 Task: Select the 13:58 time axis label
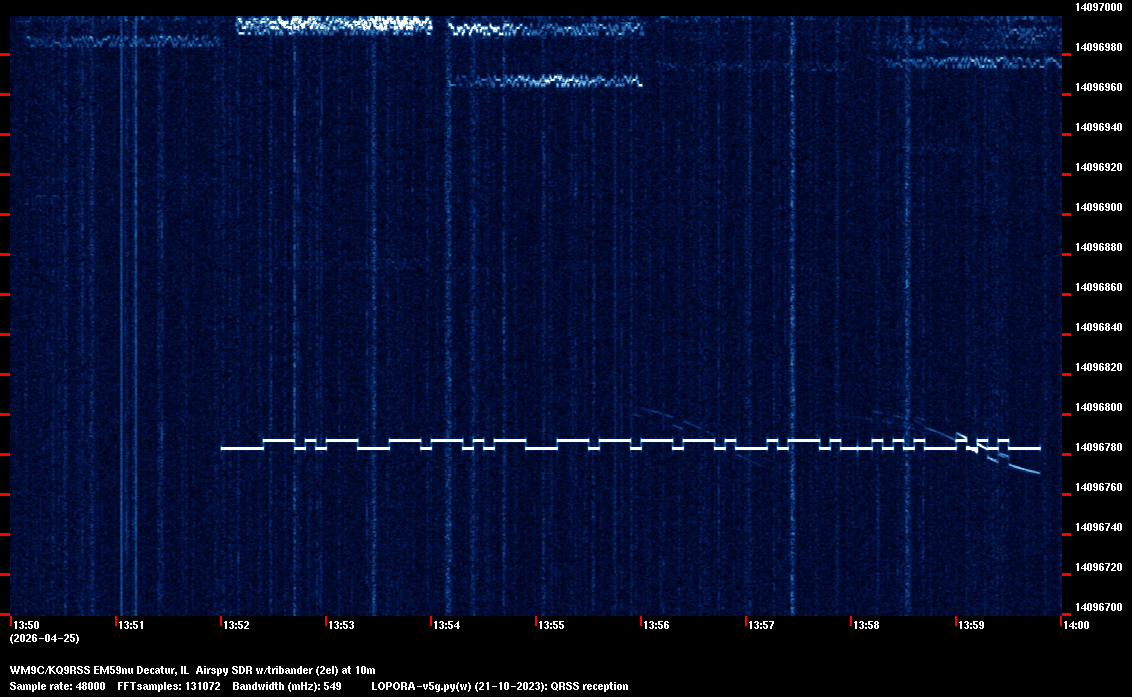(866, 626)
